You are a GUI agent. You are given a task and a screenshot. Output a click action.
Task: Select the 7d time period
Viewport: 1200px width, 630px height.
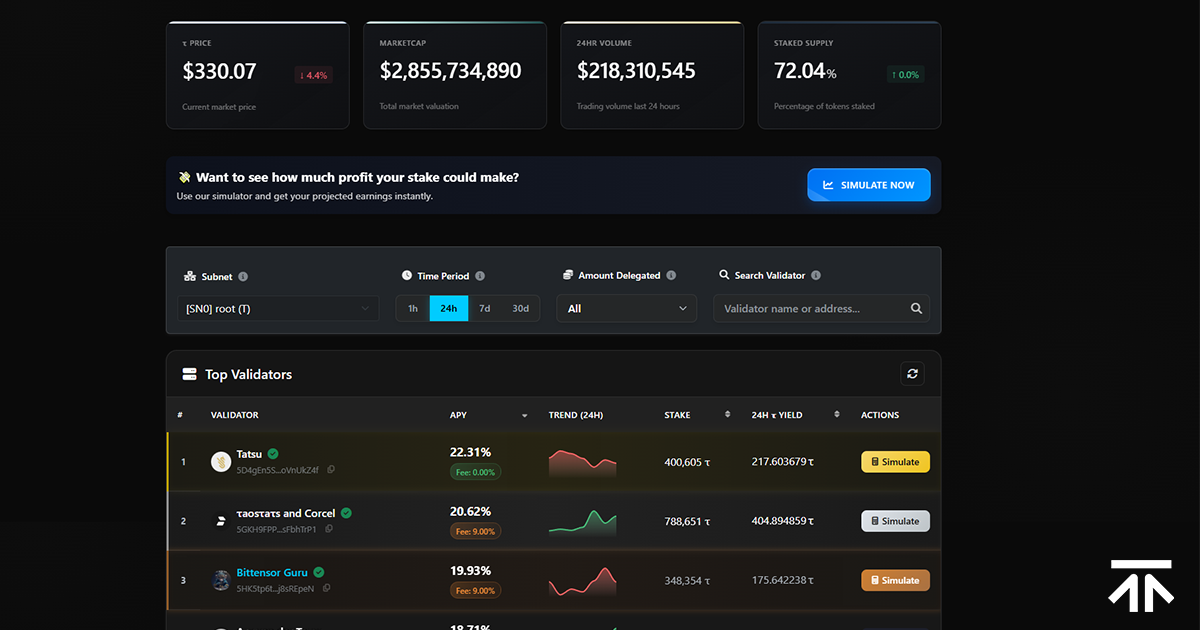tap(484, 309)
